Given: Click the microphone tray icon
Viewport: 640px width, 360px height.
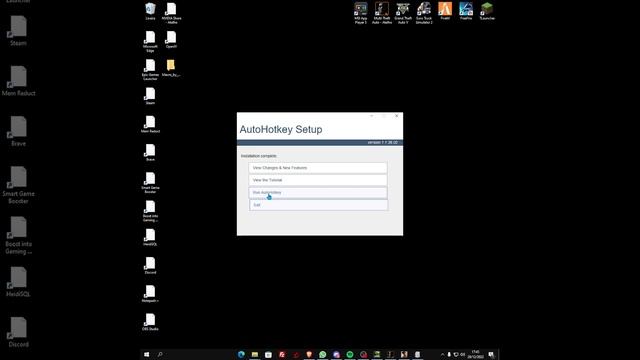Looking at the screenshot, I should point(449,355).
